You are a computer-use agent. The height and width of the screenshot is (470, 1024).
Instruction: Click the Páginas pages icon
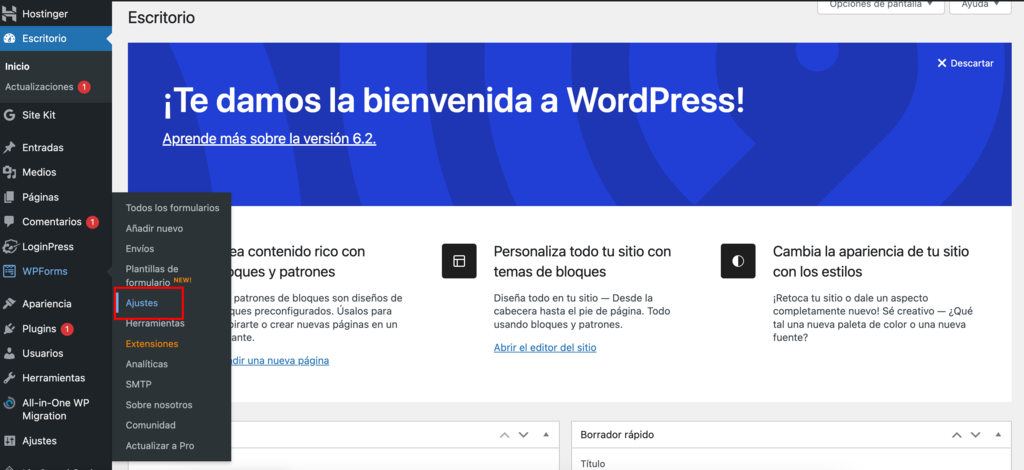pyautogui.click(x=9, y=197)
